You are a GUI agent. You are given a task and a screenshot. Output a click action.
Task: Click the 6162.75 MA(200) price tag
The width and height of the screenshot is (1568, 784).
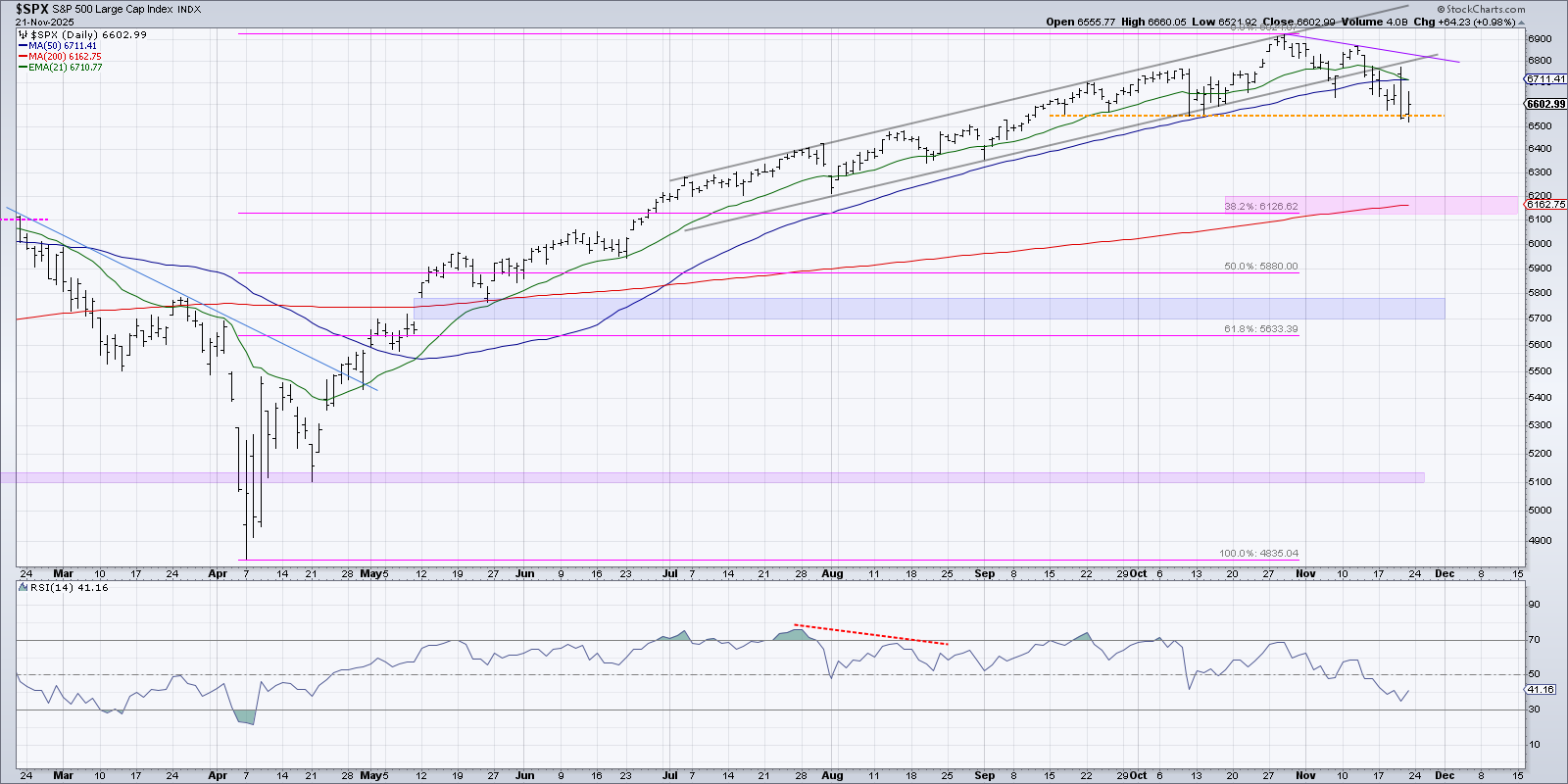(x=1545, y=205)
